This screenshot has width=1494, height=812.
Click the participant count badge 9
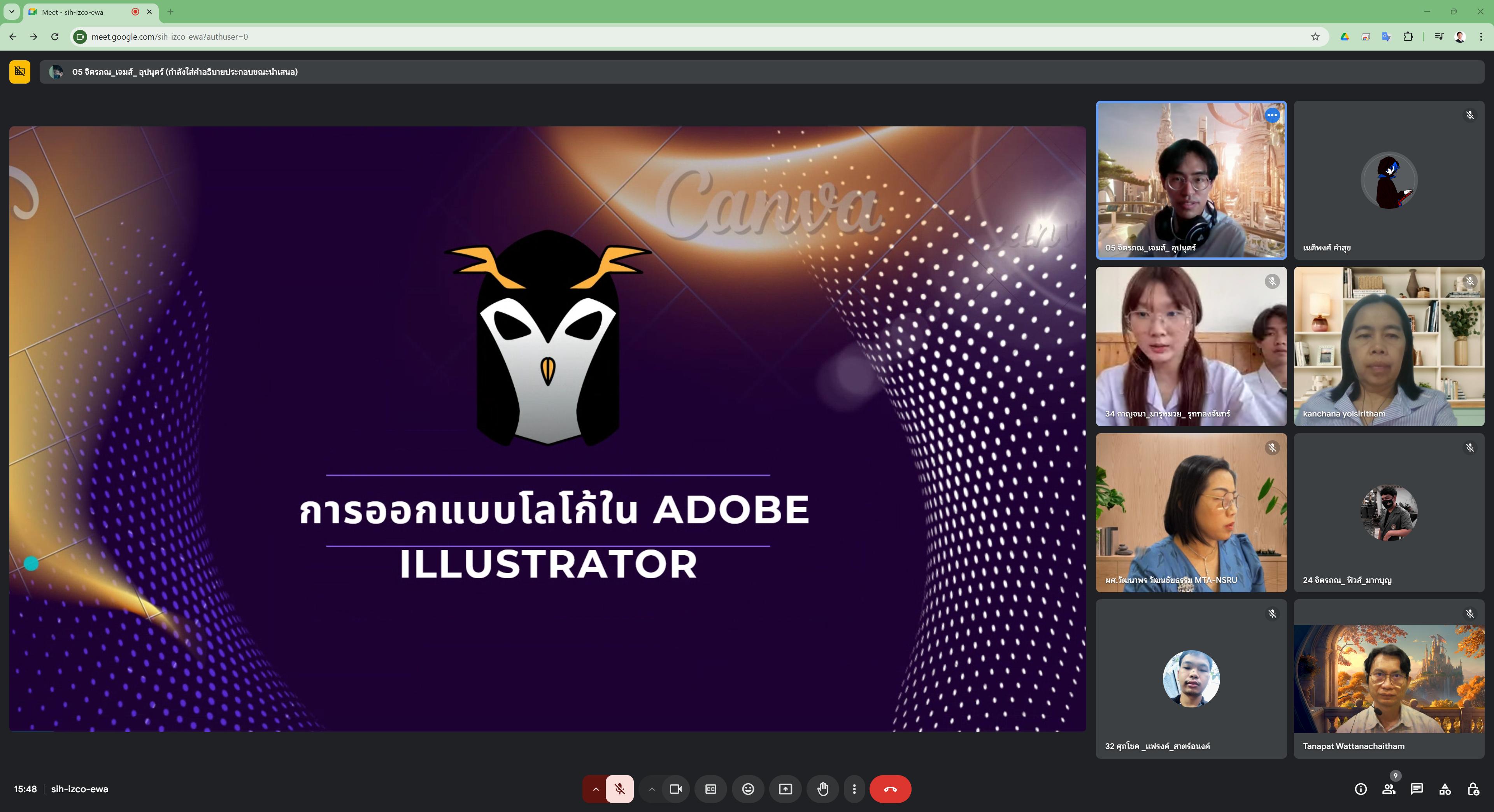tap(1396, 775)
